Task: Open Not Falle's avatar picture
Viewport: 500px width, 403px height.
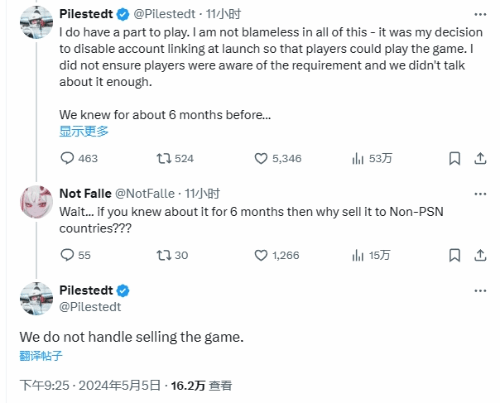Action: coord(36,202)
